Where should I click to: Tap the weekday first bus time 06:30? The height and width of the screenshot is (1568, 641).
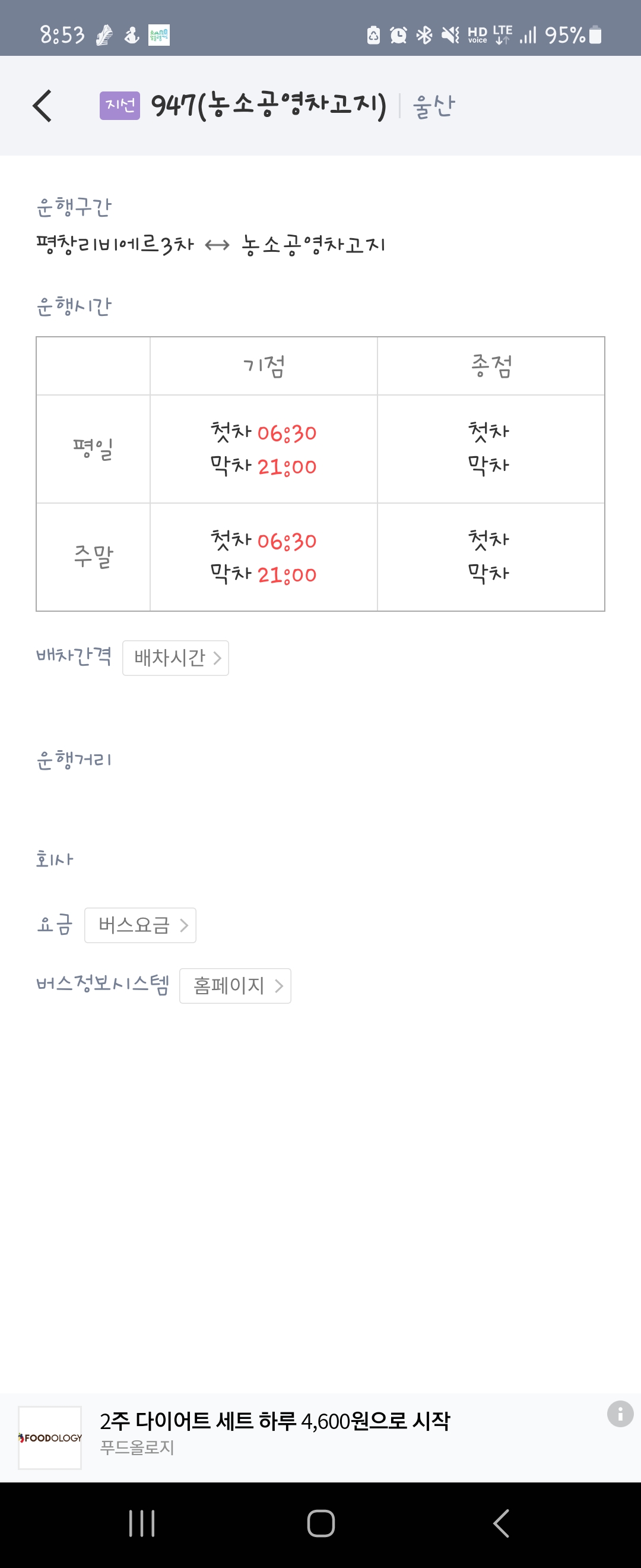[x=287, y=434]
